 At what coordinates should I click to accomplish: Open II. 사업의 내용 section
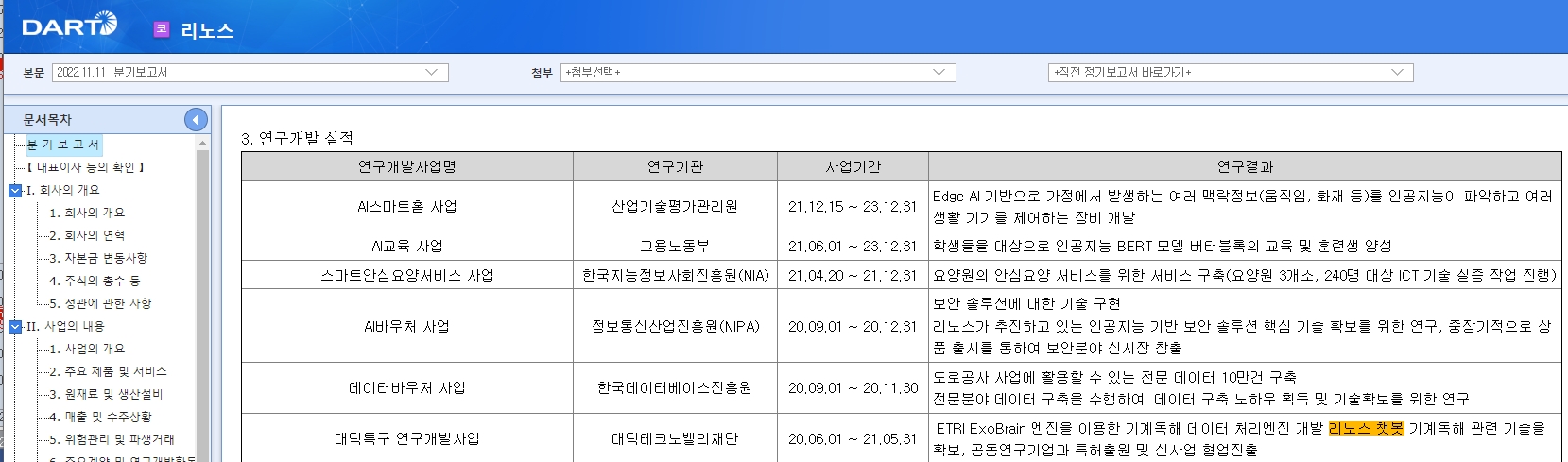click(x=65, y=326)
